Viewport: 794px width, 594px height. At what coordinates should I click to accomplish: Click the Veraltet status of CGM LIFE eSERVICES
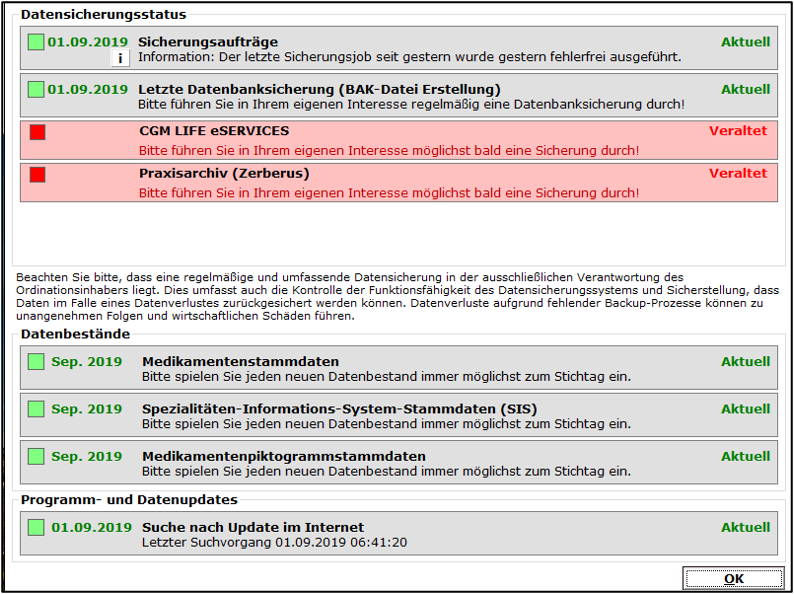click(738, 131)
